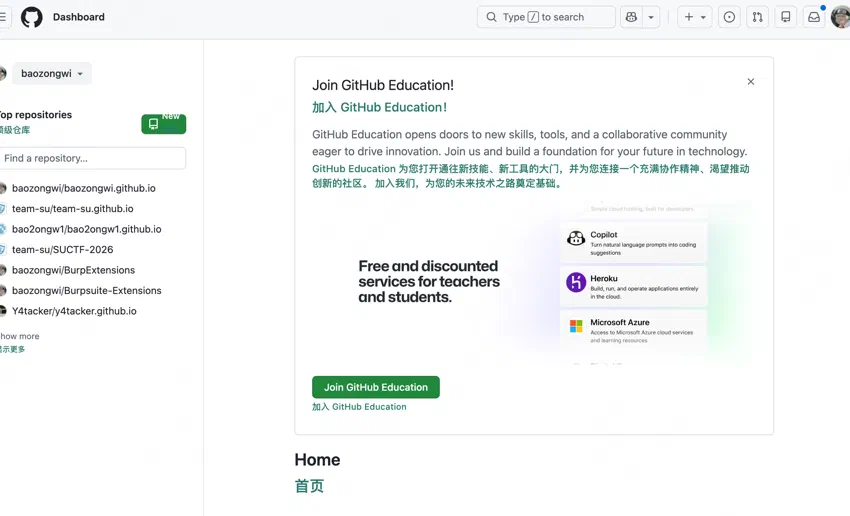Viewport: 850px width, 516px height.
Task: Open the hamburger navigation menu icon
Action: coord(3,17)
